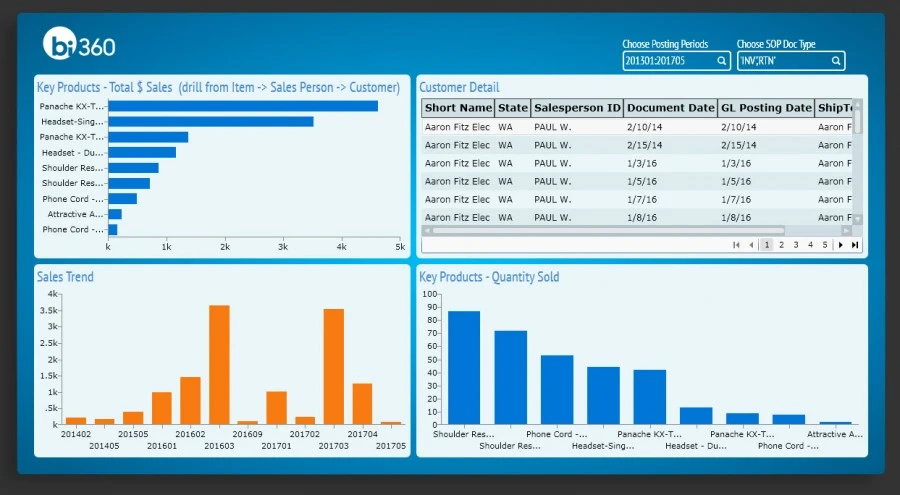Open page 2 of Customer Detail
The image size is (900, 495).
pos(782,245)
